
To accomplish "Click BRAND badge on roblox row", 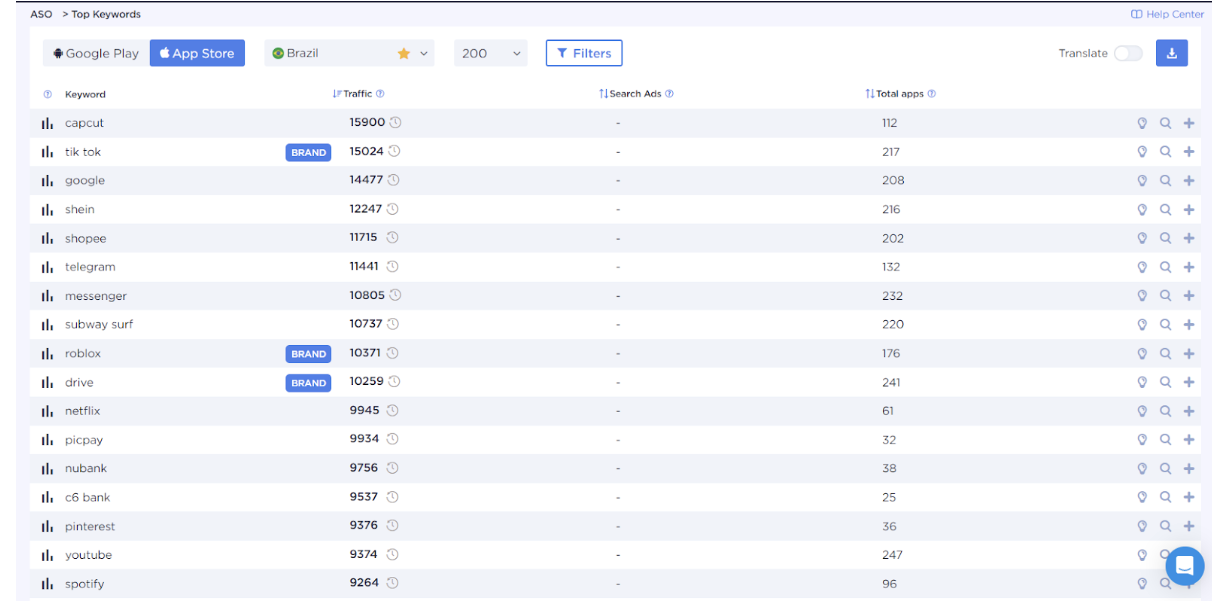I will click(308, 354).
